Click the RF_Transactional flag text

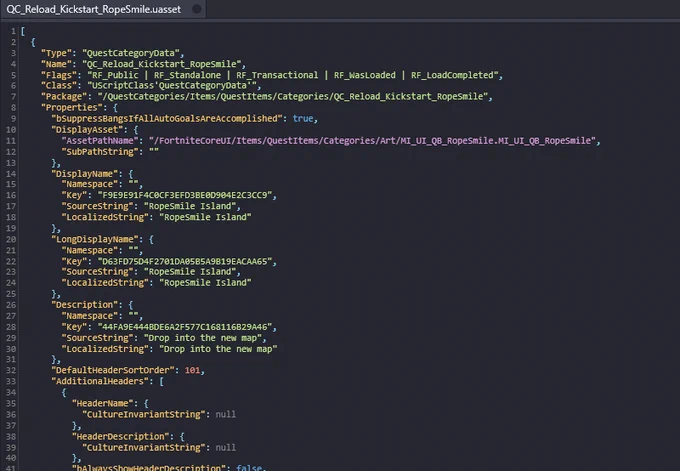[x=277, y=75]
